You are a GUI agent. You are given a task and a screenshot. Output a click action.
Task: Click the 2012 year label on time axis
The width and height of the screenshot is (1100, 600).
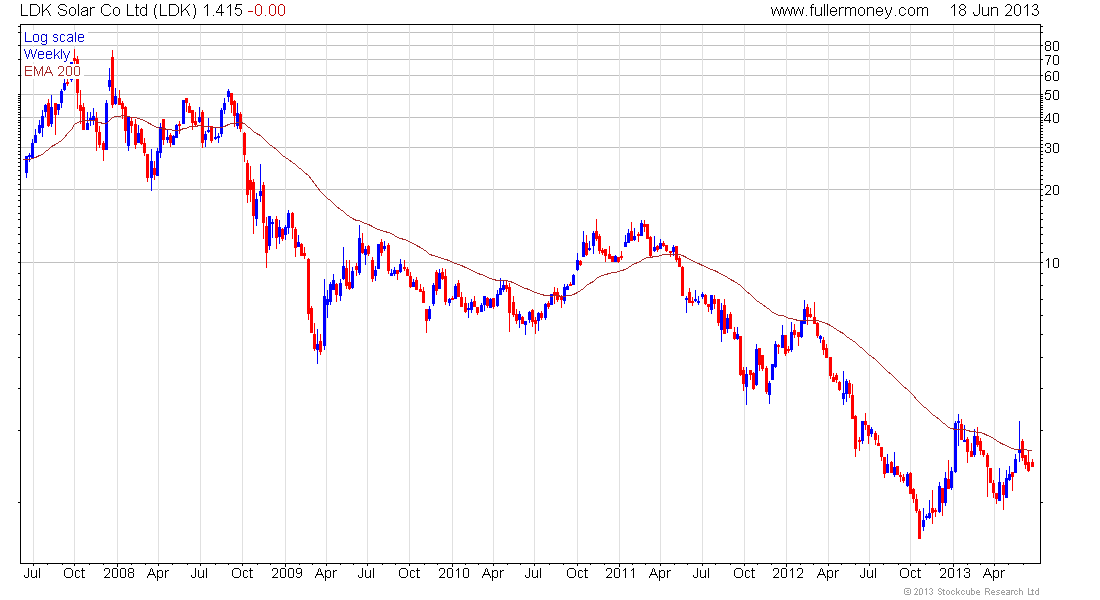(788, 573)
